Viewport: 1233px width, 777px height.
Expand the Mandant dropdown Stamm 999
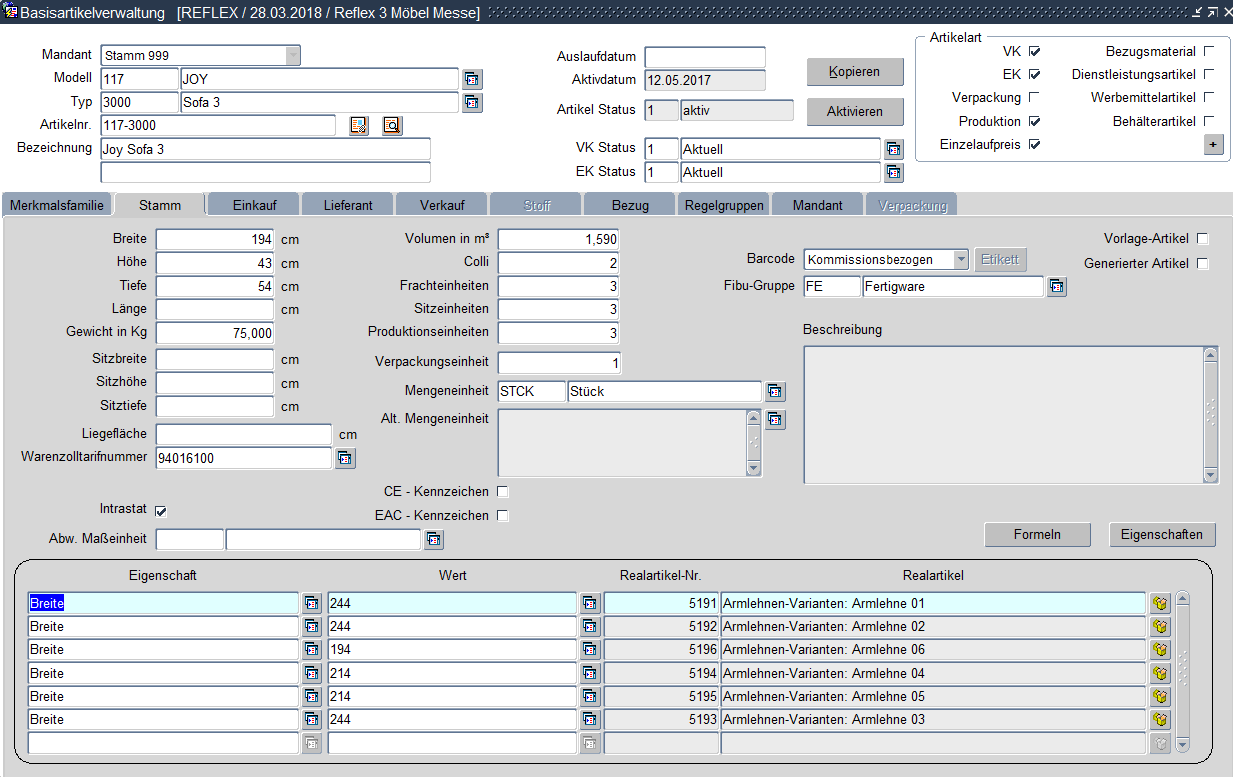[292, 56]
